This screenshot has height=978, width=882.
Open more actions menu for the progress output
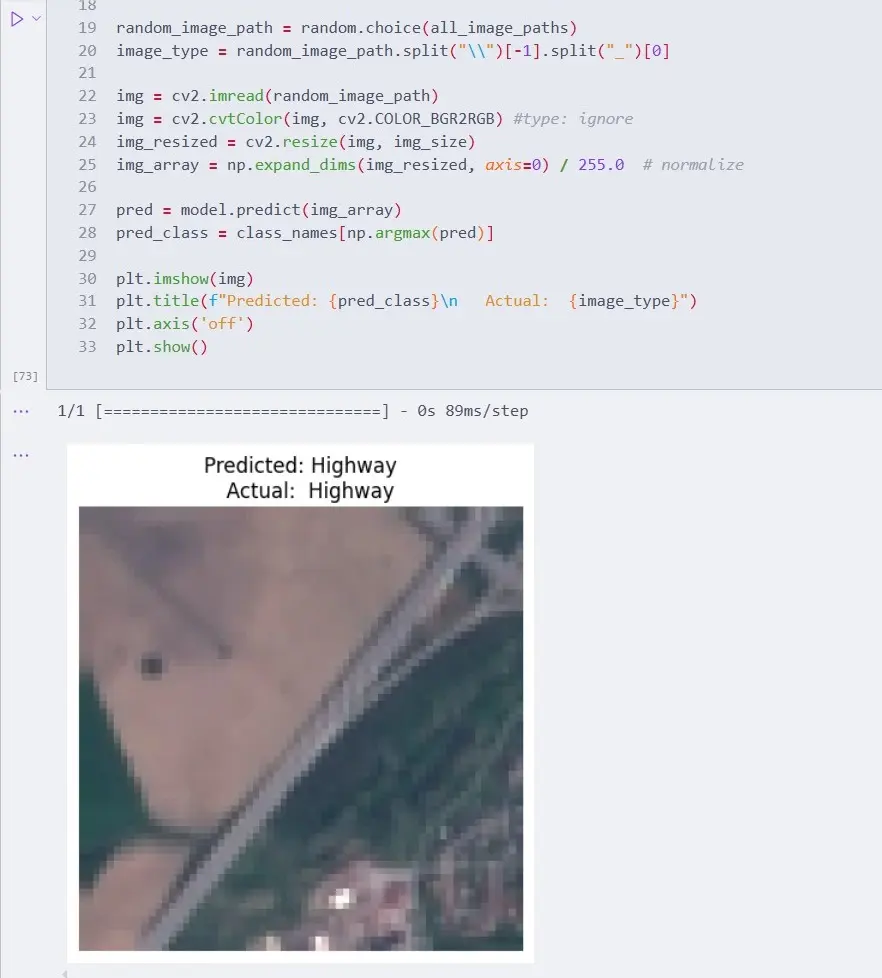[21, 410]
